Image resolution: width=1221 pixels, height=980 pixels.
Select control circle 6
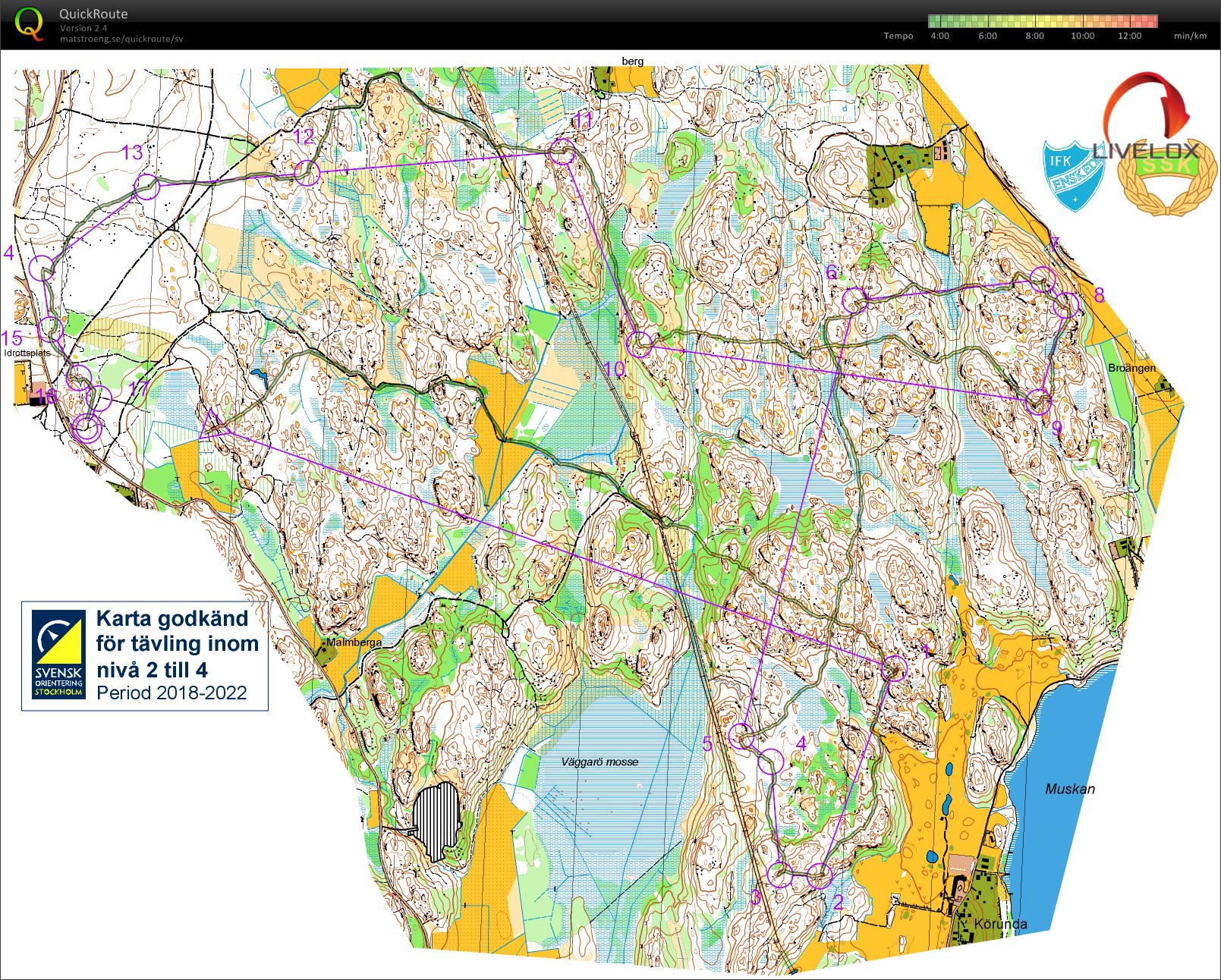(x=854, y=301)
